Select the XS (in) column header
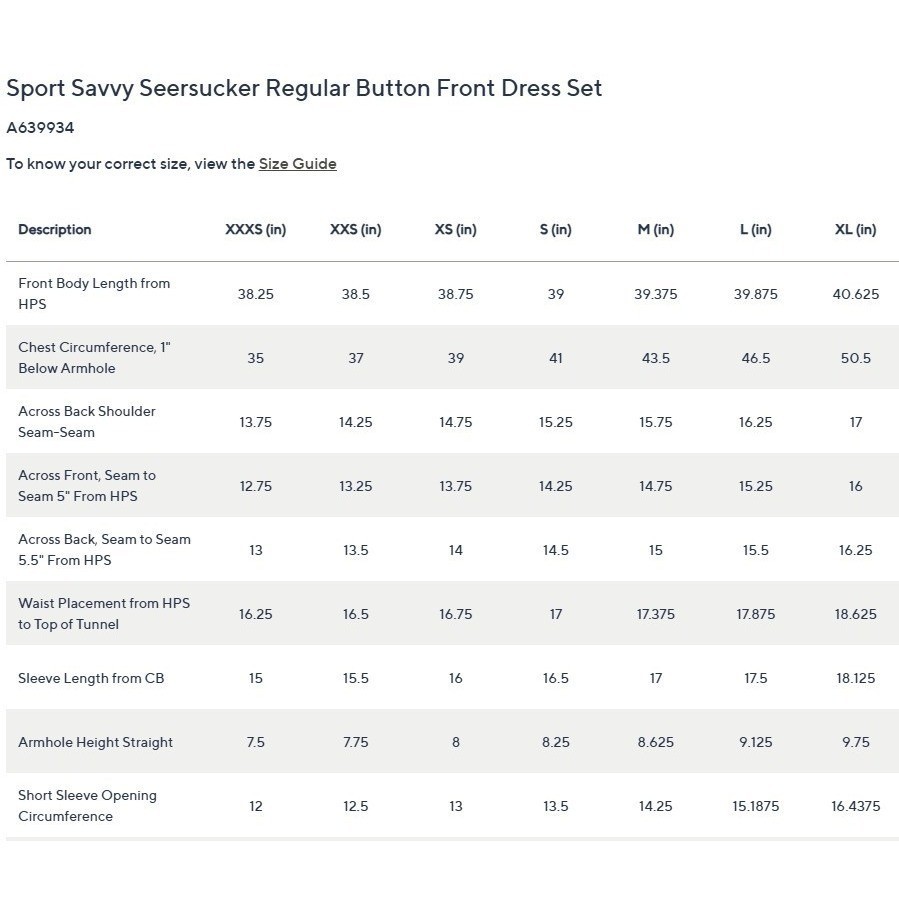 (455, 229)
